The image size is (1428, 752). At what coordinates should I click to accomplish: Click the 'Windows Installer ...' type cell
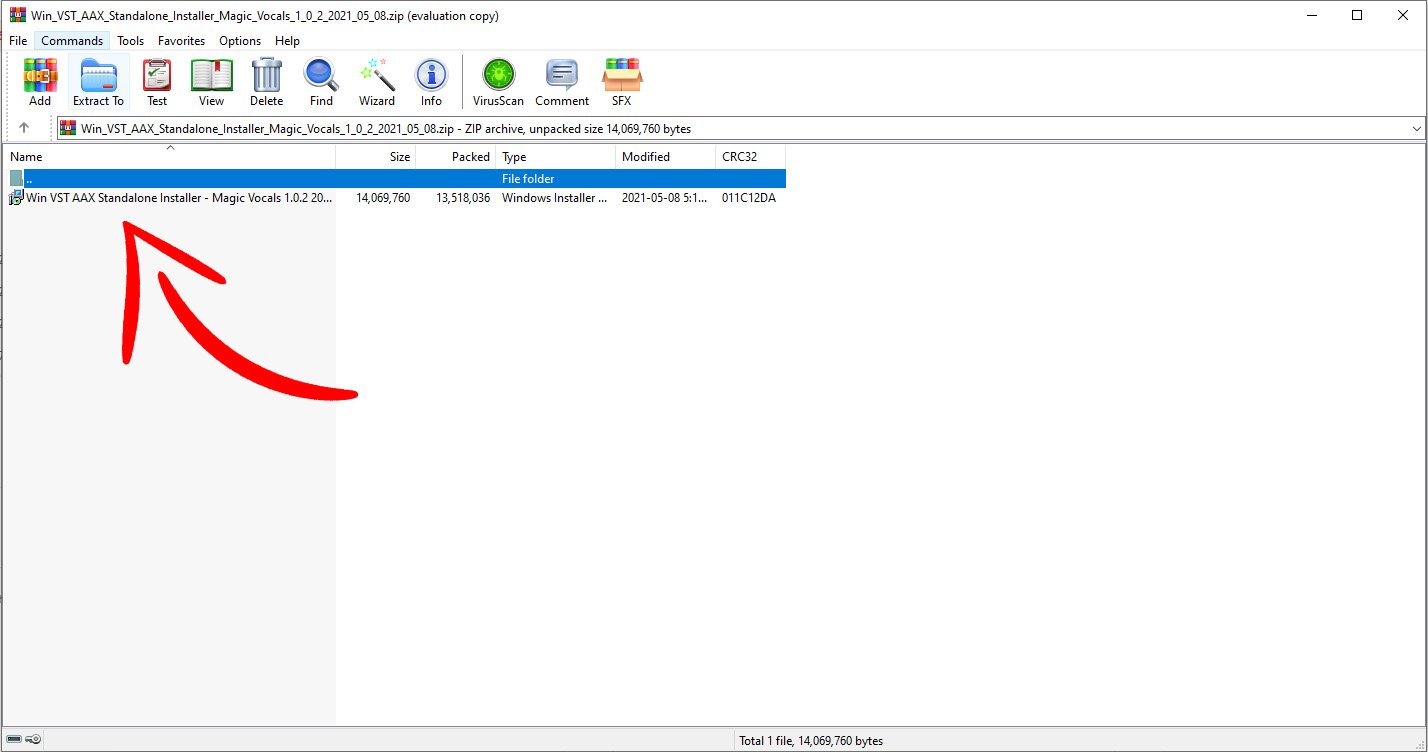coord(555,198)
